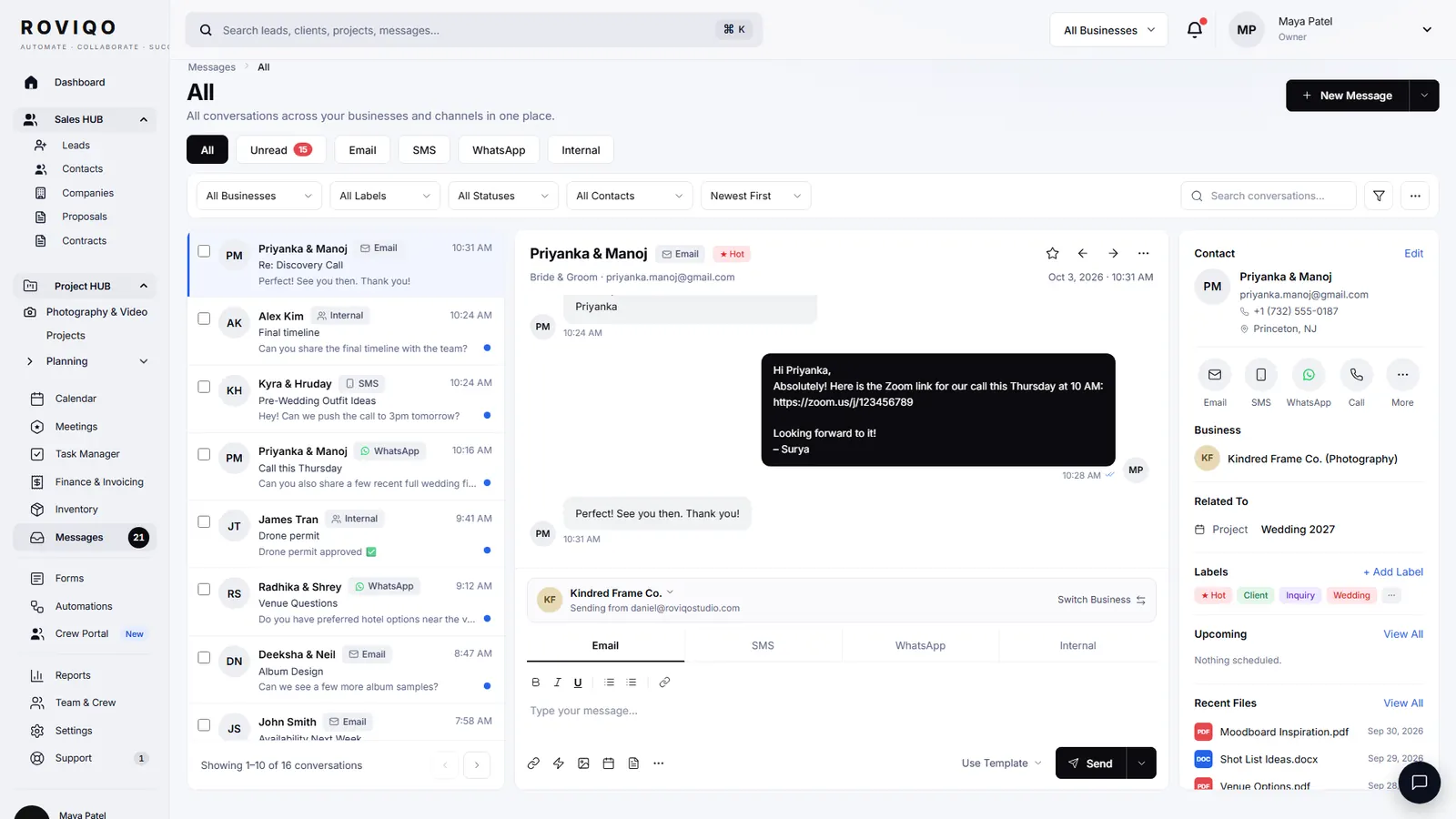Open the Moodboard Inspiration.pdf file

tap(1284, 732)
